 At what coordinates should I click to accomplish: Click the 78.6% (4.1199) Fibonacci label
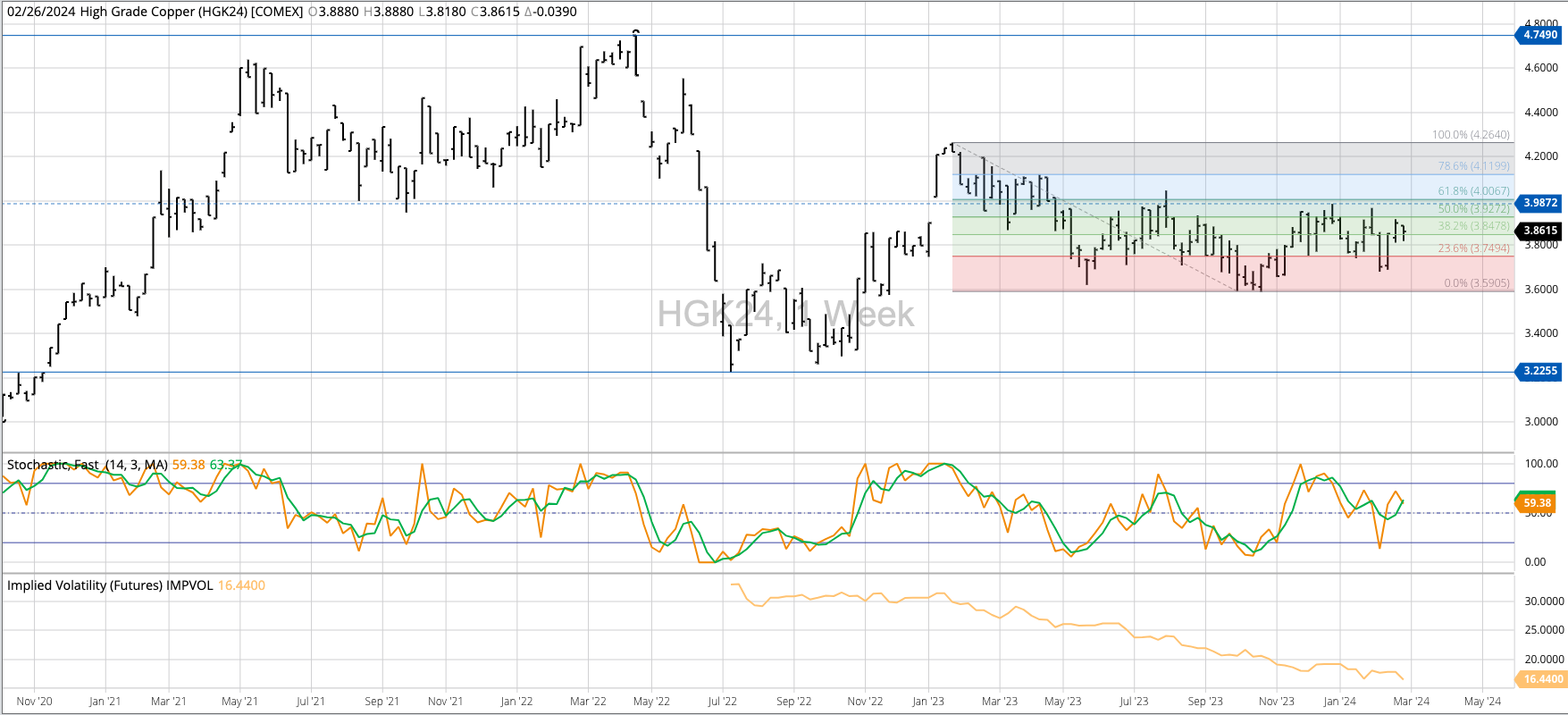point(1473,166)
